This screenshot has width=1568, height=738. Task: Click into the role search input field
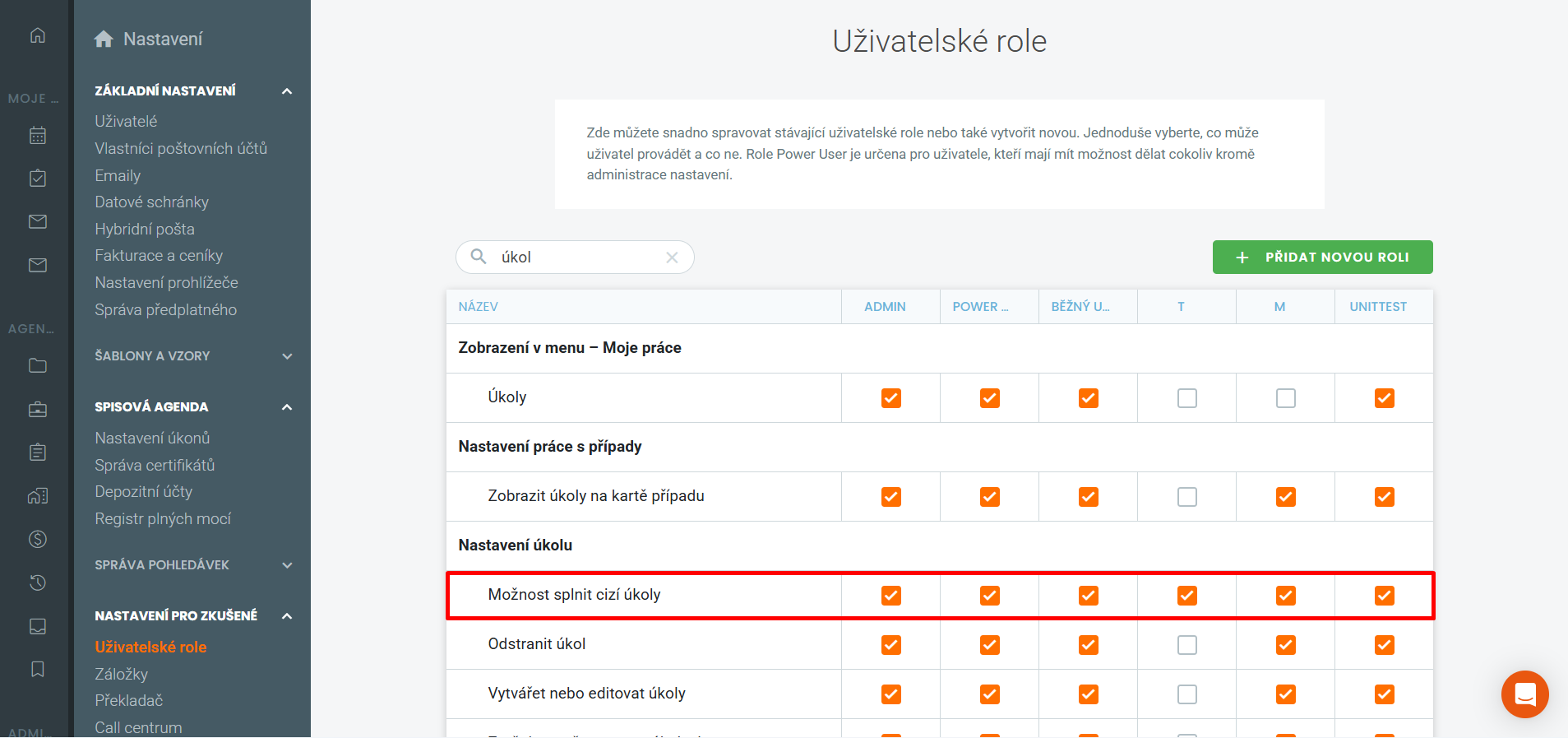[576, 258]
